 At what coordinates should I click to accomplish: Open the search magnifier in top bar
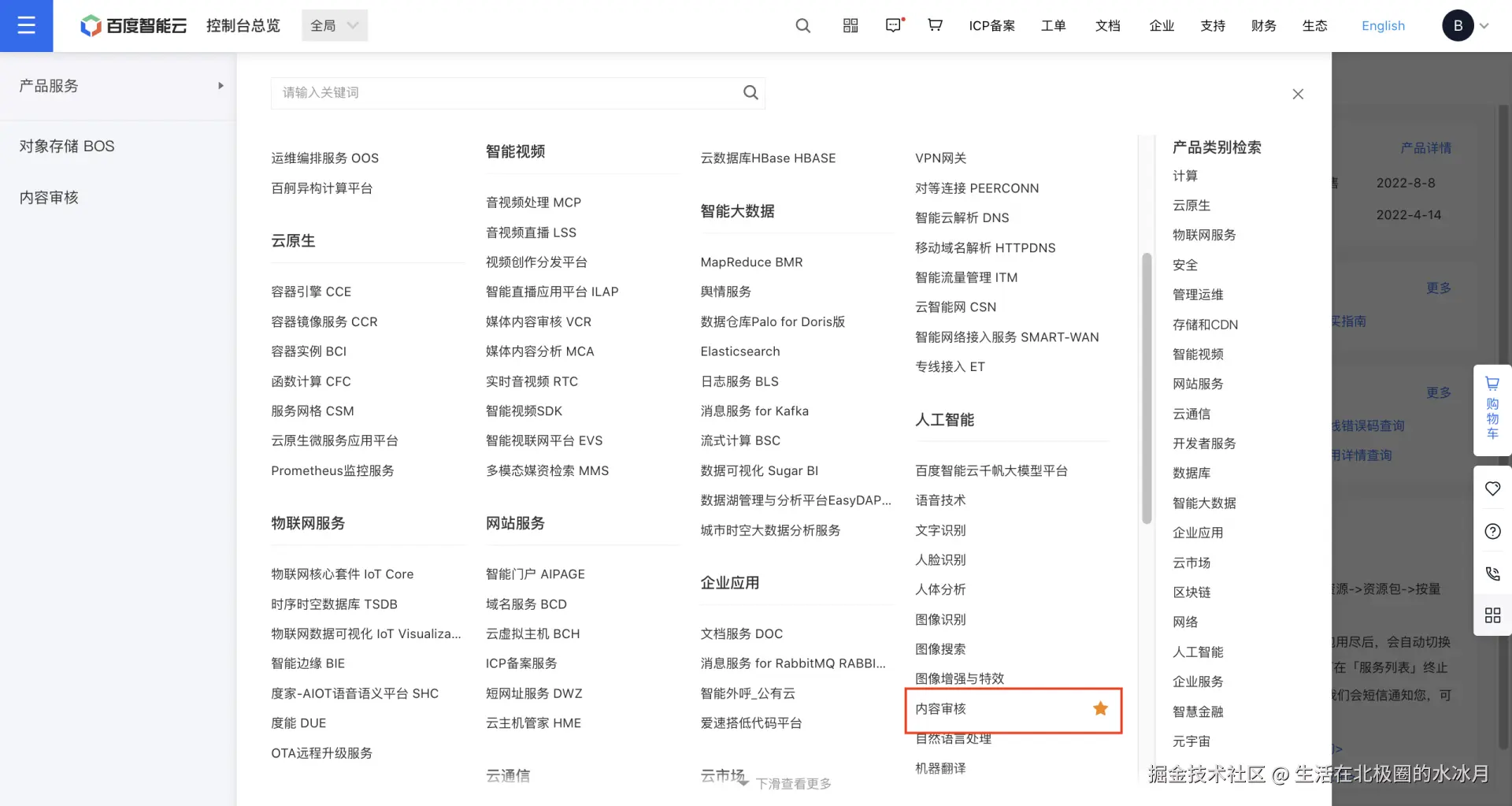coord(802,26)
